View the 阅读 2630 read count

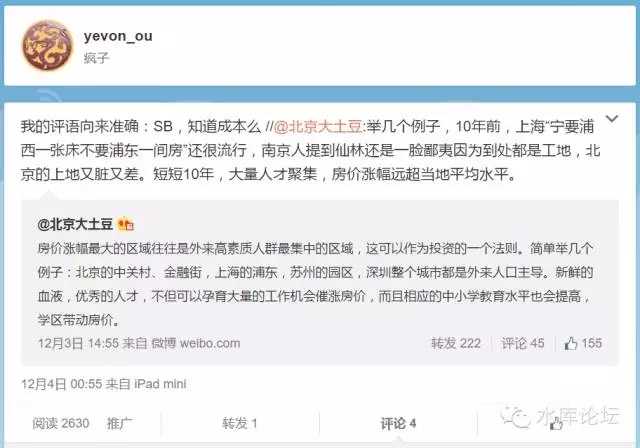(x=61, y=424)
